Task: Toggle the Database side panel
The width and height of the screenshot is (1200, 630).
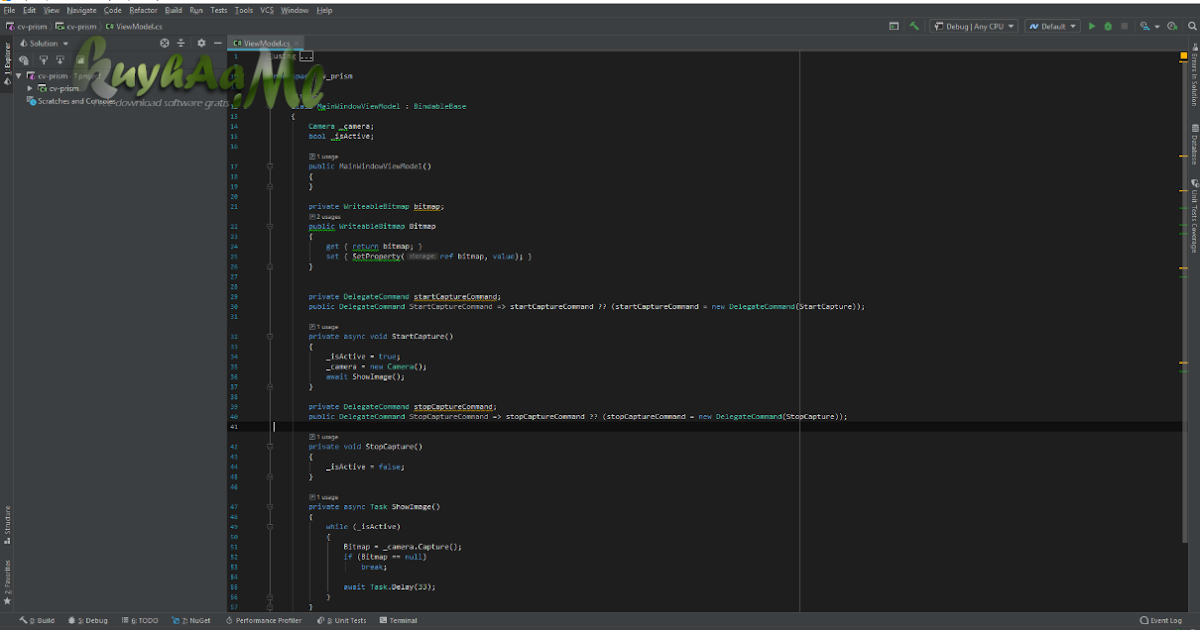Action: coord(1193,144)
